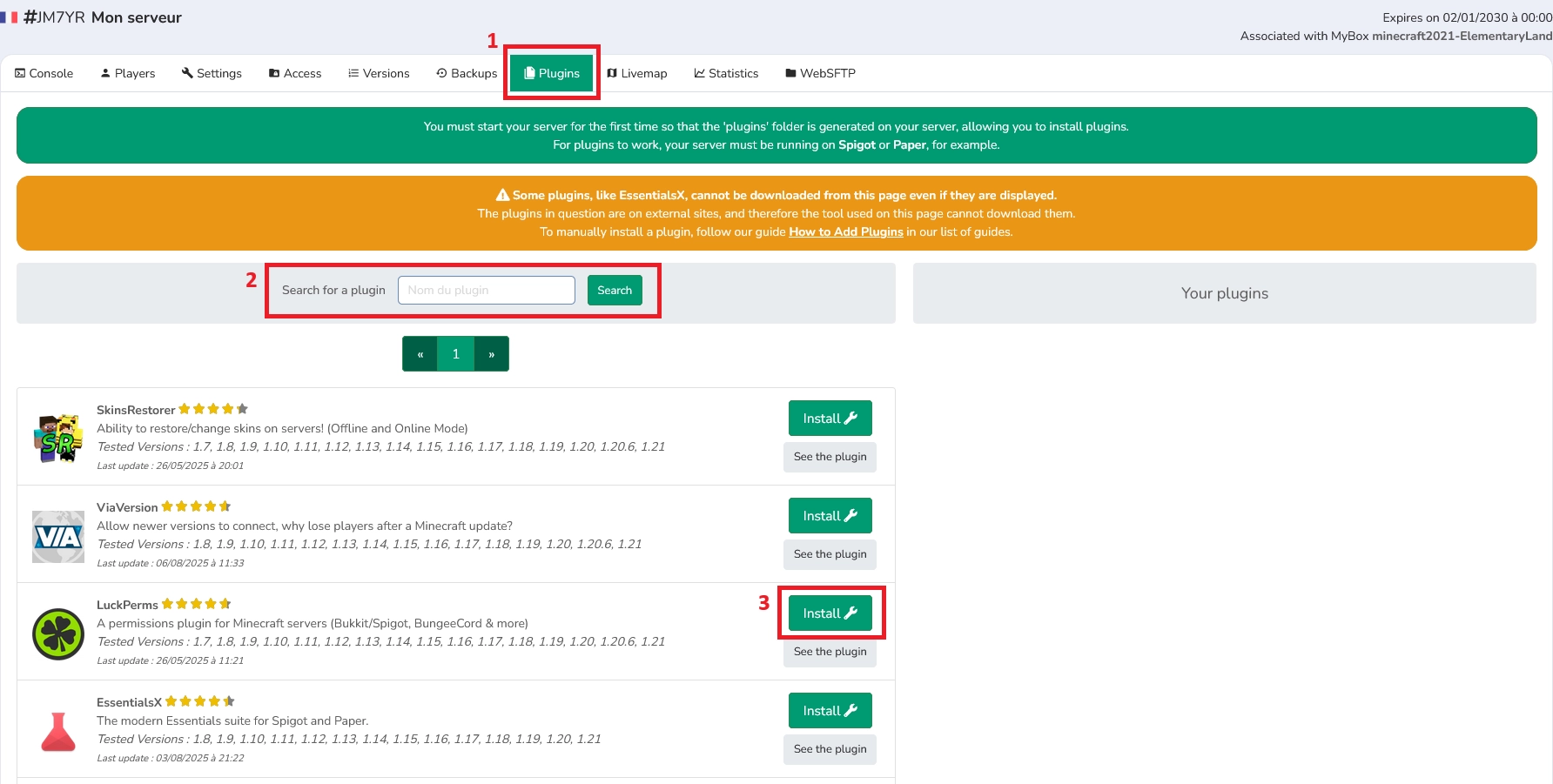
Task: Click the SkinsRestorer plugin logo
Action: tap(58, 439)
